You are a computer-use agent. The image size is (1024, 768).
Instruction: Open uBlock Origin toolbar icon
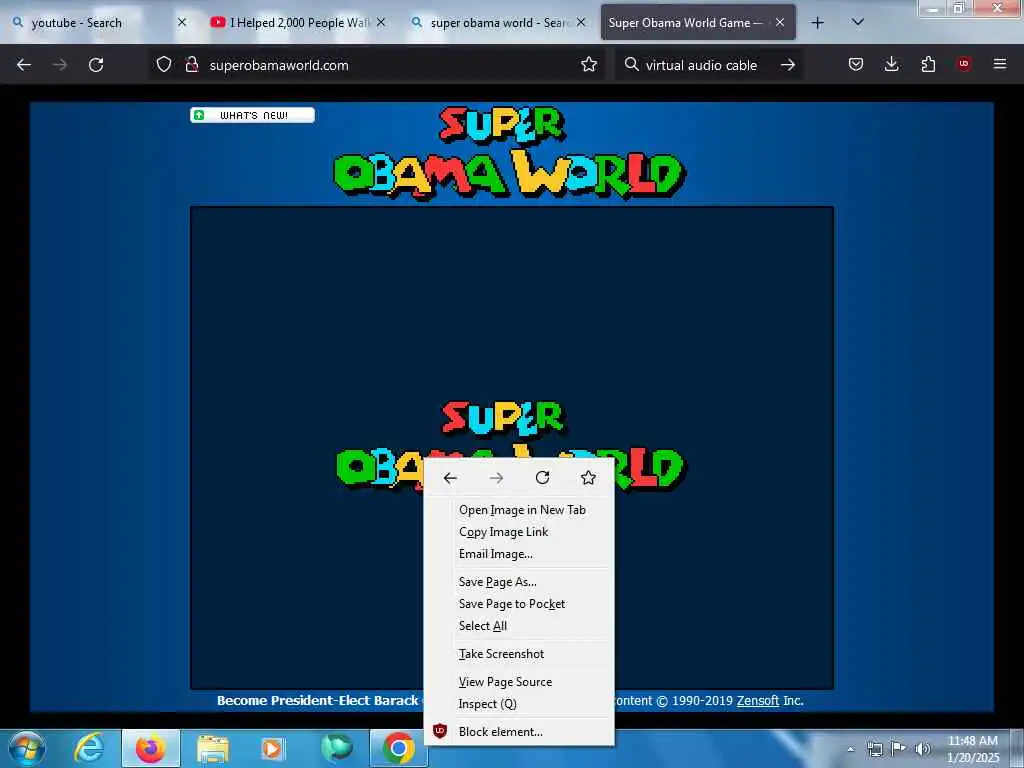pyautogui.click(x=964, y=64)
